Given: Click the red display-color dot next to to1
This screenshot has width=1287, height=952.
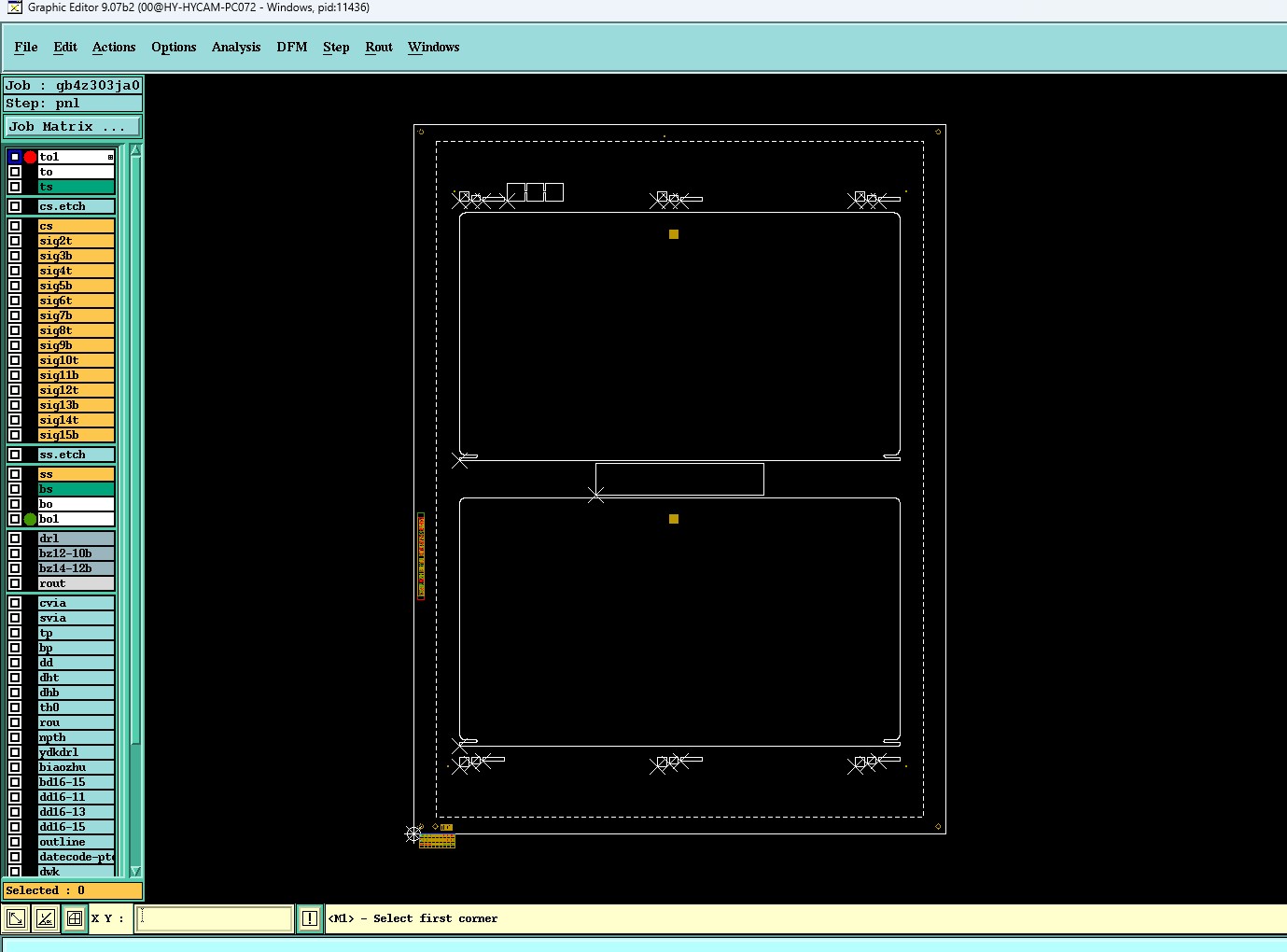Looking at the screenshot, I should click(30, 157).
